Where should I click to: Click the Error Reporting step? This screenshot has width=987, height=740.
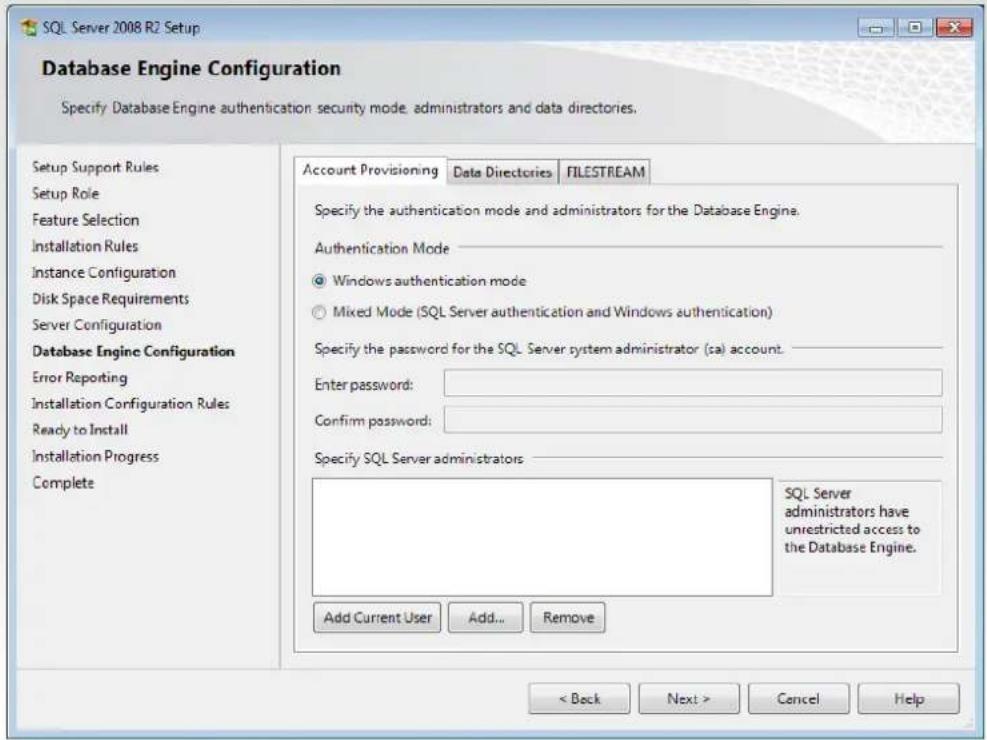pyautogui.click(x=80, y=378)
